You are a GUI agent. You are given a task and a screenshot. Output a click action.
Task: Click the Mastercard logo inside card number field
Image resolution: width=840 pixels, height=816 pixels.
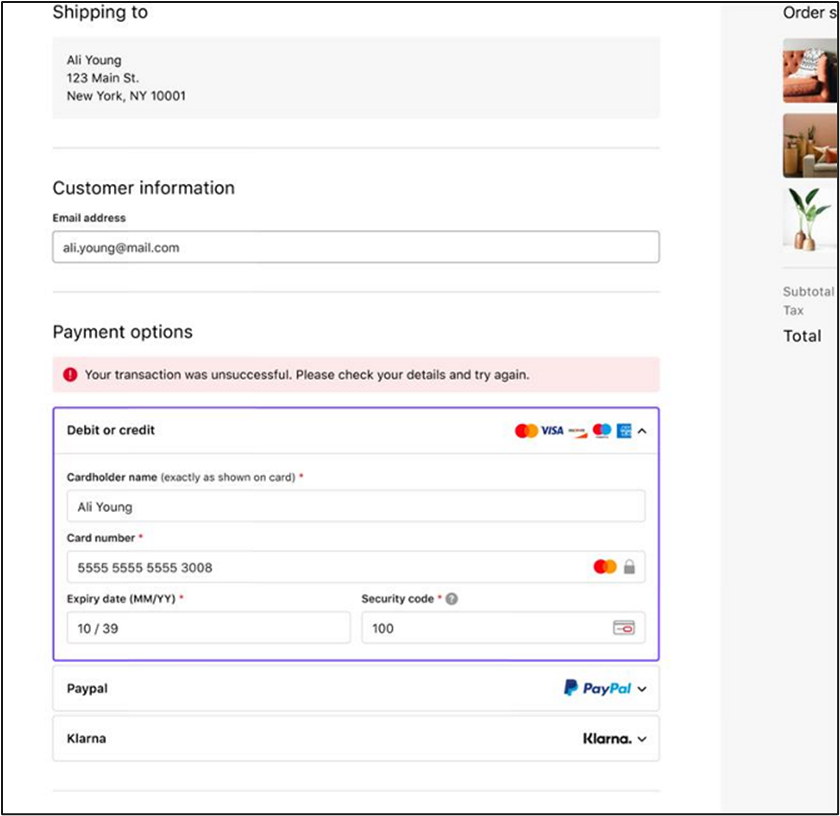click(605, 567)
